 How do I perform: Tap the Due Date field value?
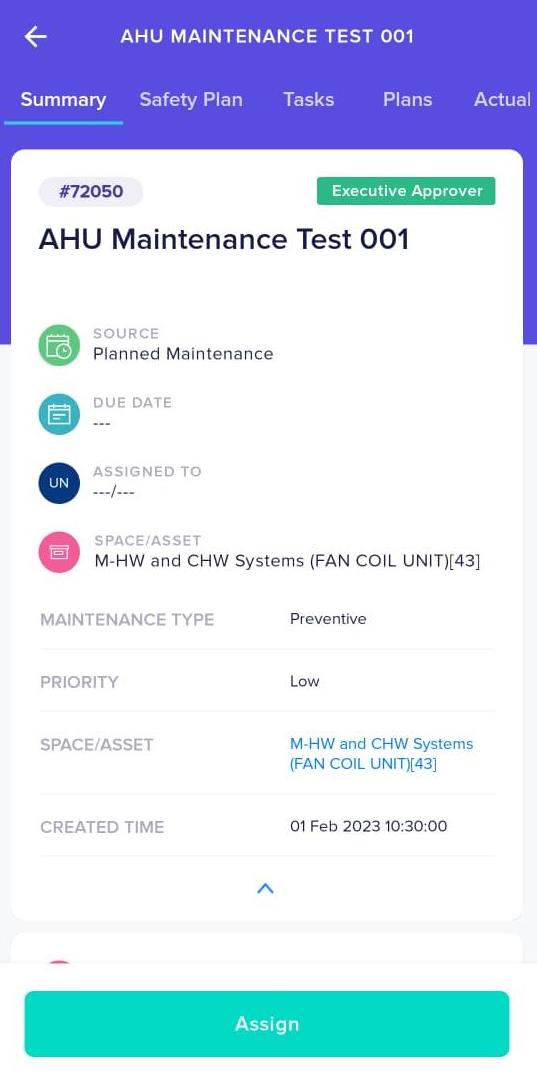[102, 424]
